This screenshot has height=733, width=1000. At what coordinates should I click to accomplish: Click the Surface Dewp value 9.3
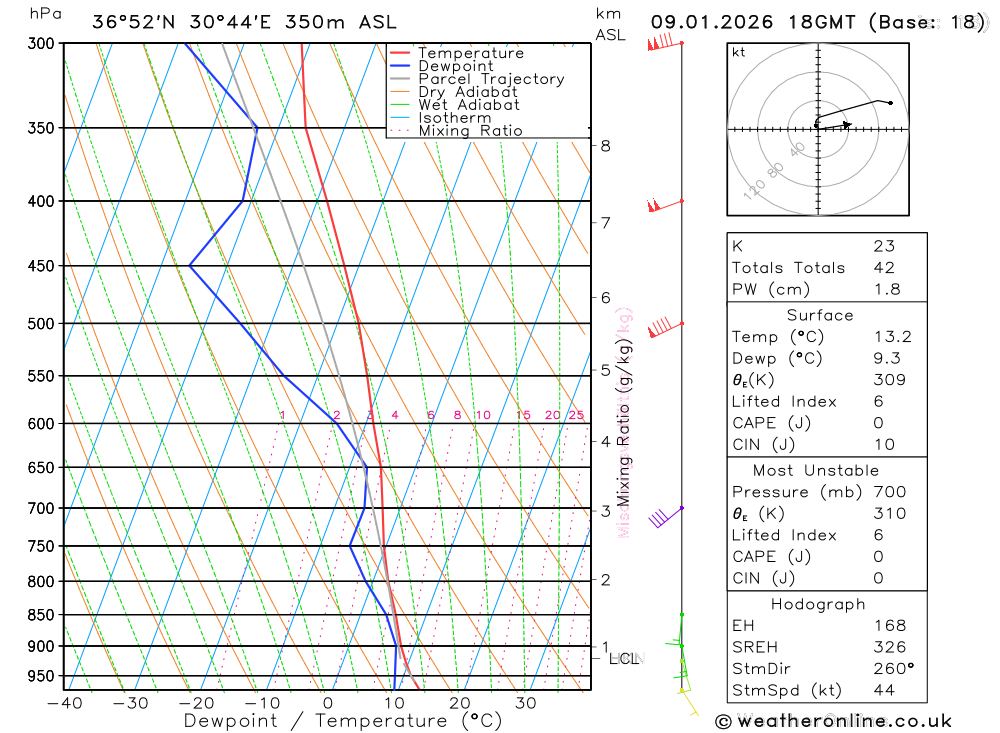887,359
